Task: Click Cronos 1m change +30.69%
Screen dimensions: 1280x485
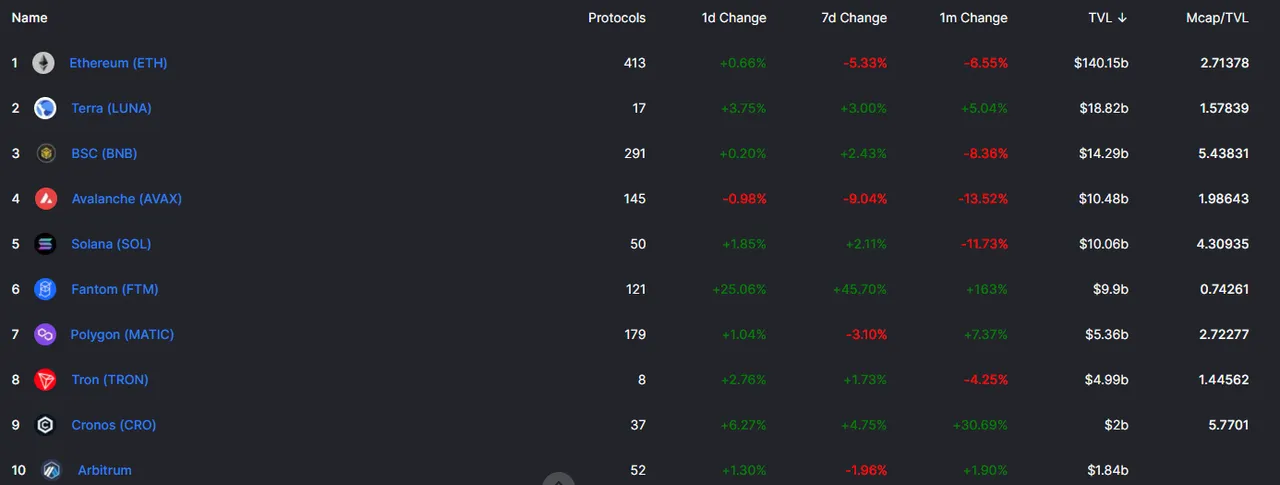Action: click(982, 425)
